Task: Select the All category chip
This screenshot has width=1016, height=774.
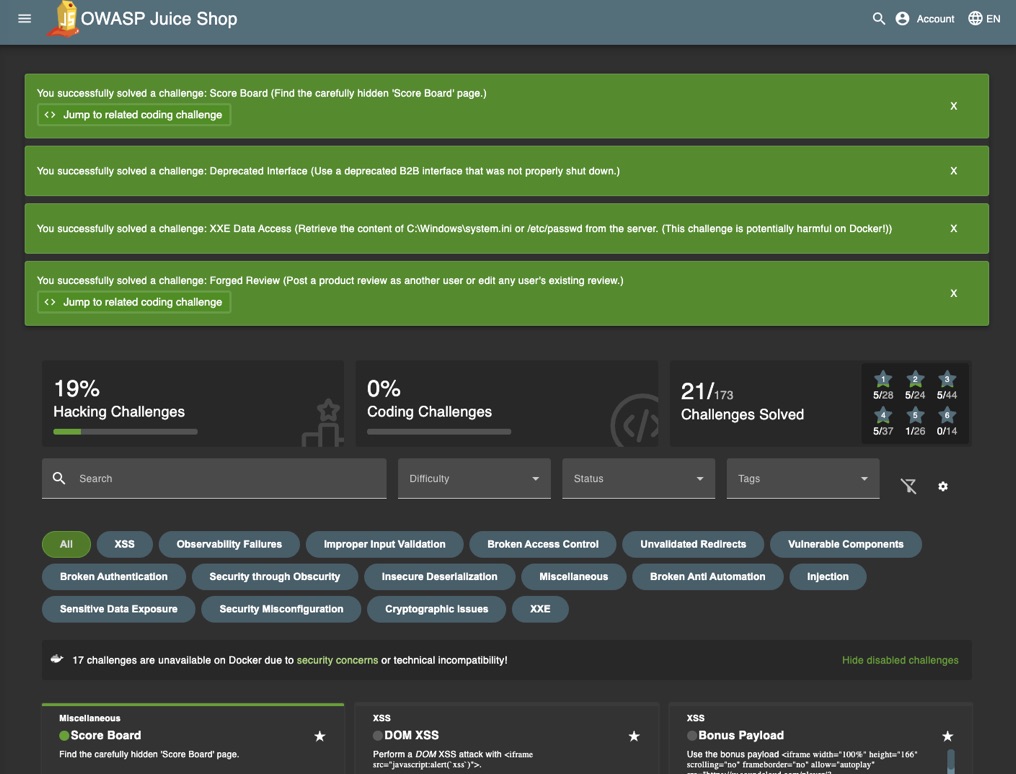Action: click(x=66, y=544)
